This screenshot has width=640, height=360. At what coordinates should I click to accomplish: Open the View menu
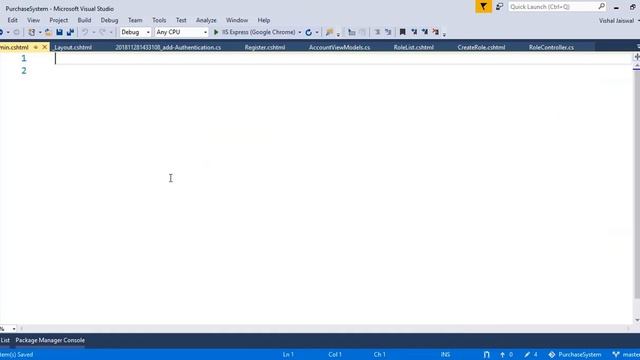tap(33, 20)
